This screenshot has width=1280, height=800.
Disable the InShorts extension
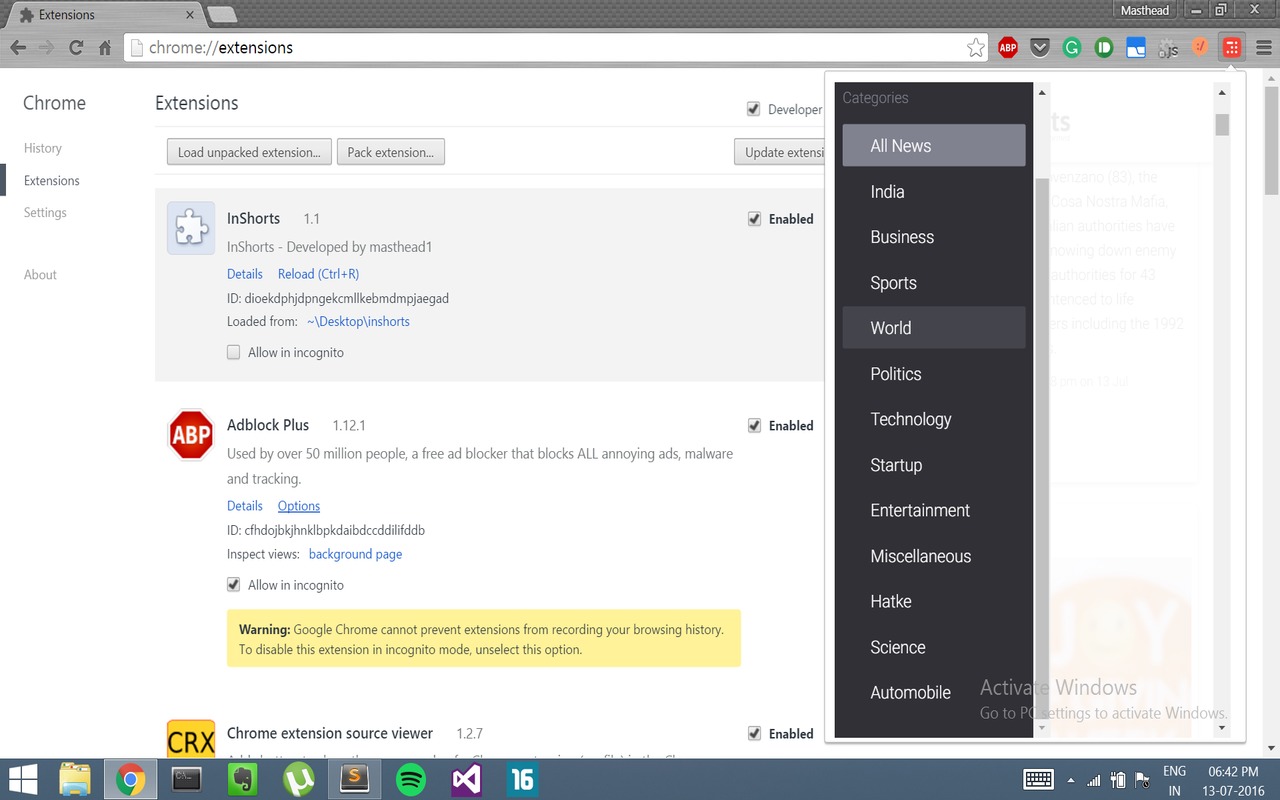754,219
